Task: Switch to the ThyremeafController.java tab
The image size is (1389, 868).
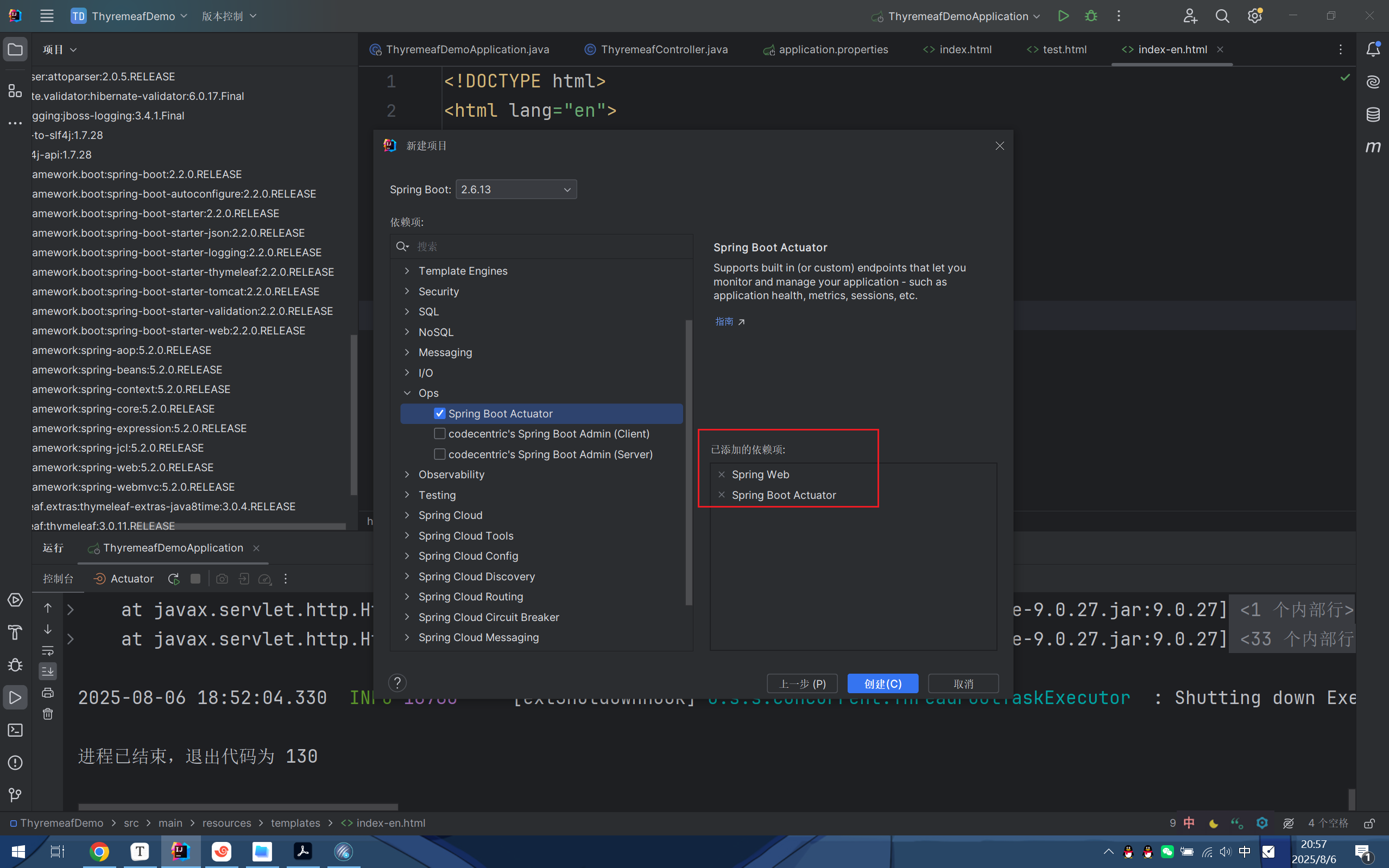Action: 664,49
